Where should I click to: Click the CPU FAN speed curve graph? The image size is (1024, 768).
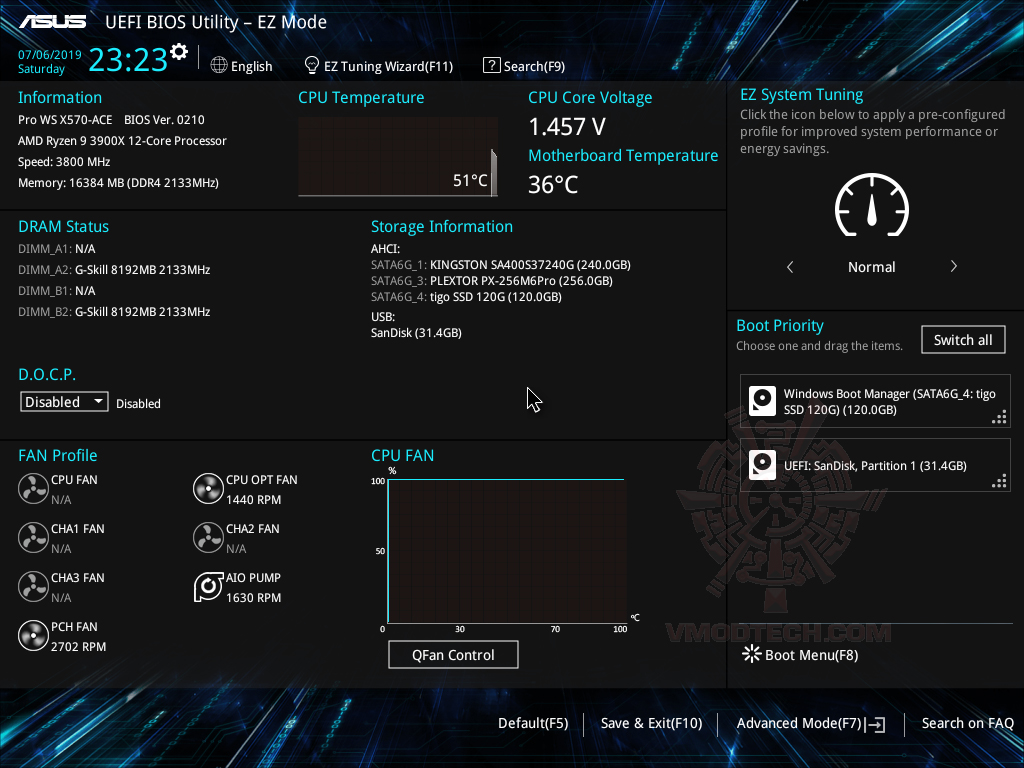[x=505, y=550]
